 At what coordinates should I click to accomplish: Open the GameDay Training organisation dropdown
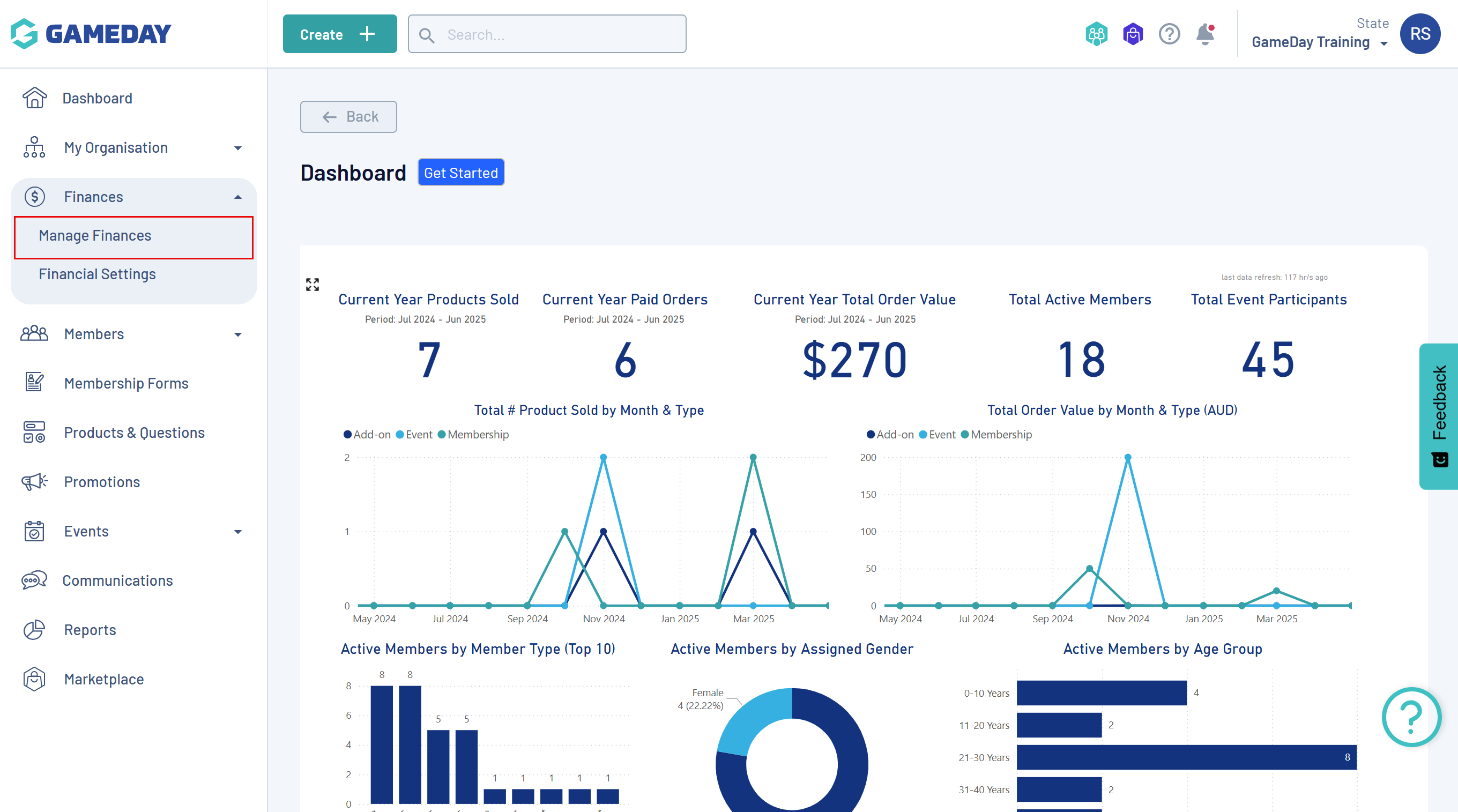pyautogui.click(x=1319, y=42)
